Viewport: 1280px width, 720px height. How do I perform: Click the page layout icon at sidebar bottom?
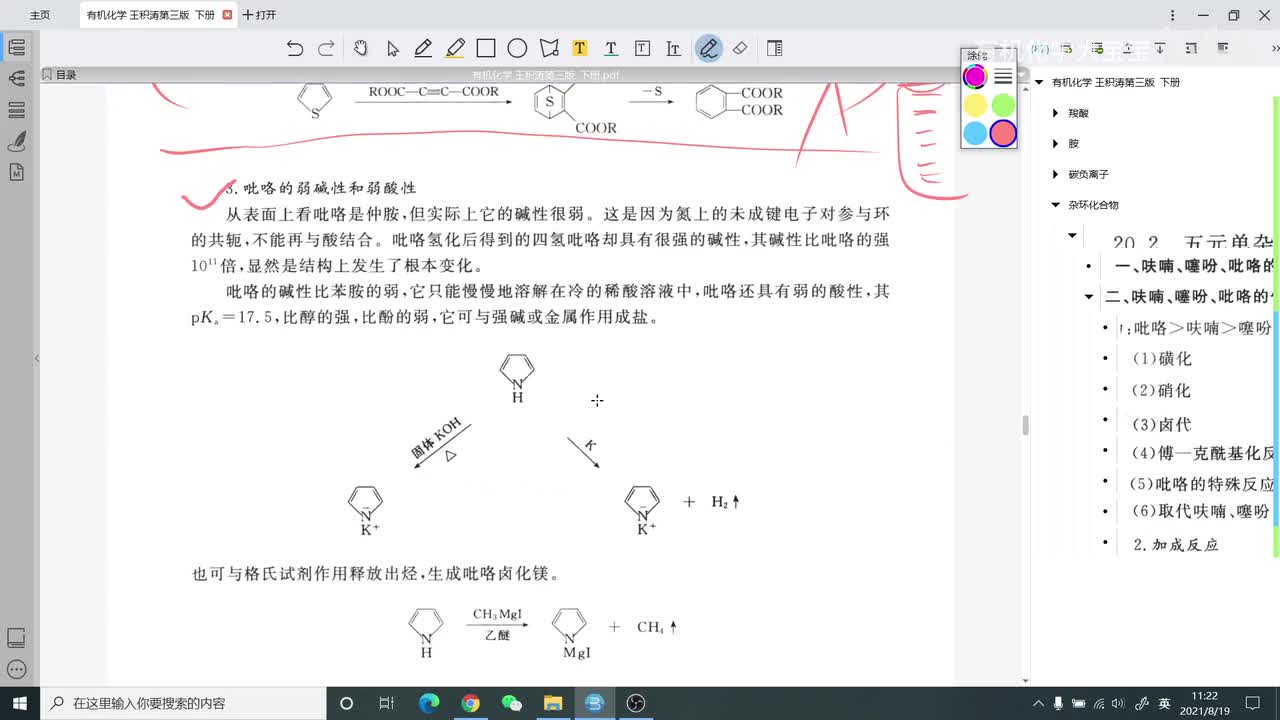tap(16, 638)
